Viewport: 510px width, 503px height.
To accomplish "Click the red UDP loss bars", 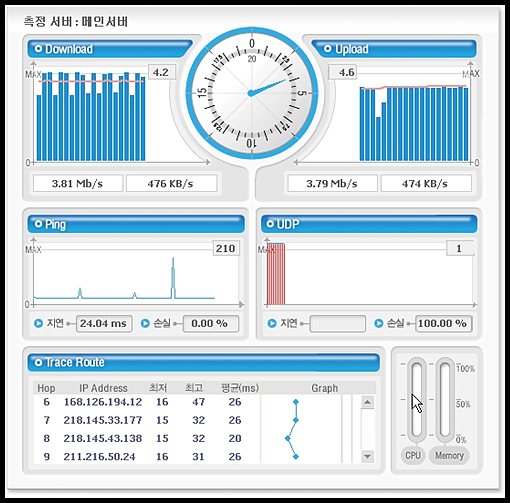I will coord(276,274).
